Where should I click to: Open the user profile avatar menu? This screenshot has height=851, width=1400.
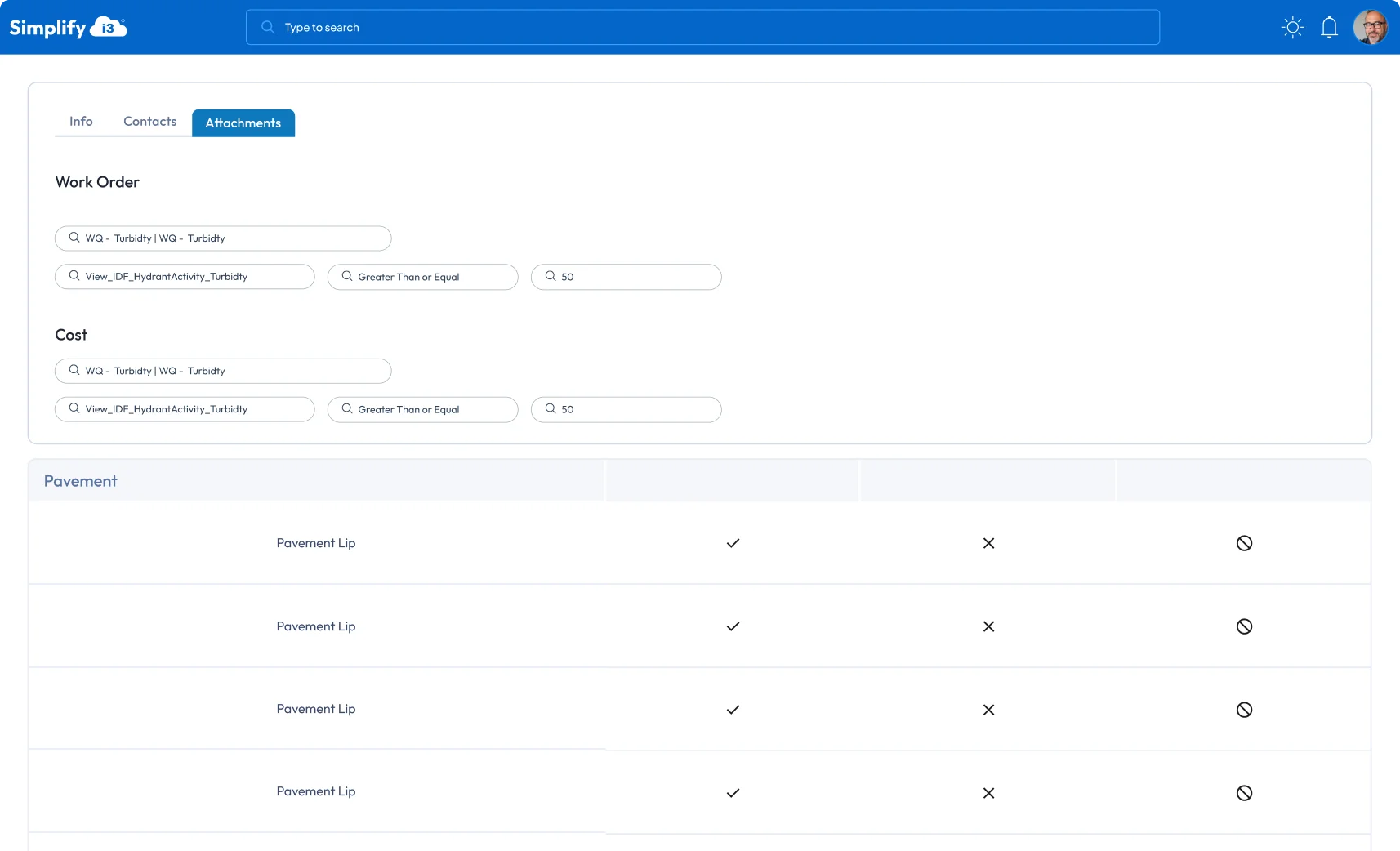pyautogui.click(x=1370, y=28)
